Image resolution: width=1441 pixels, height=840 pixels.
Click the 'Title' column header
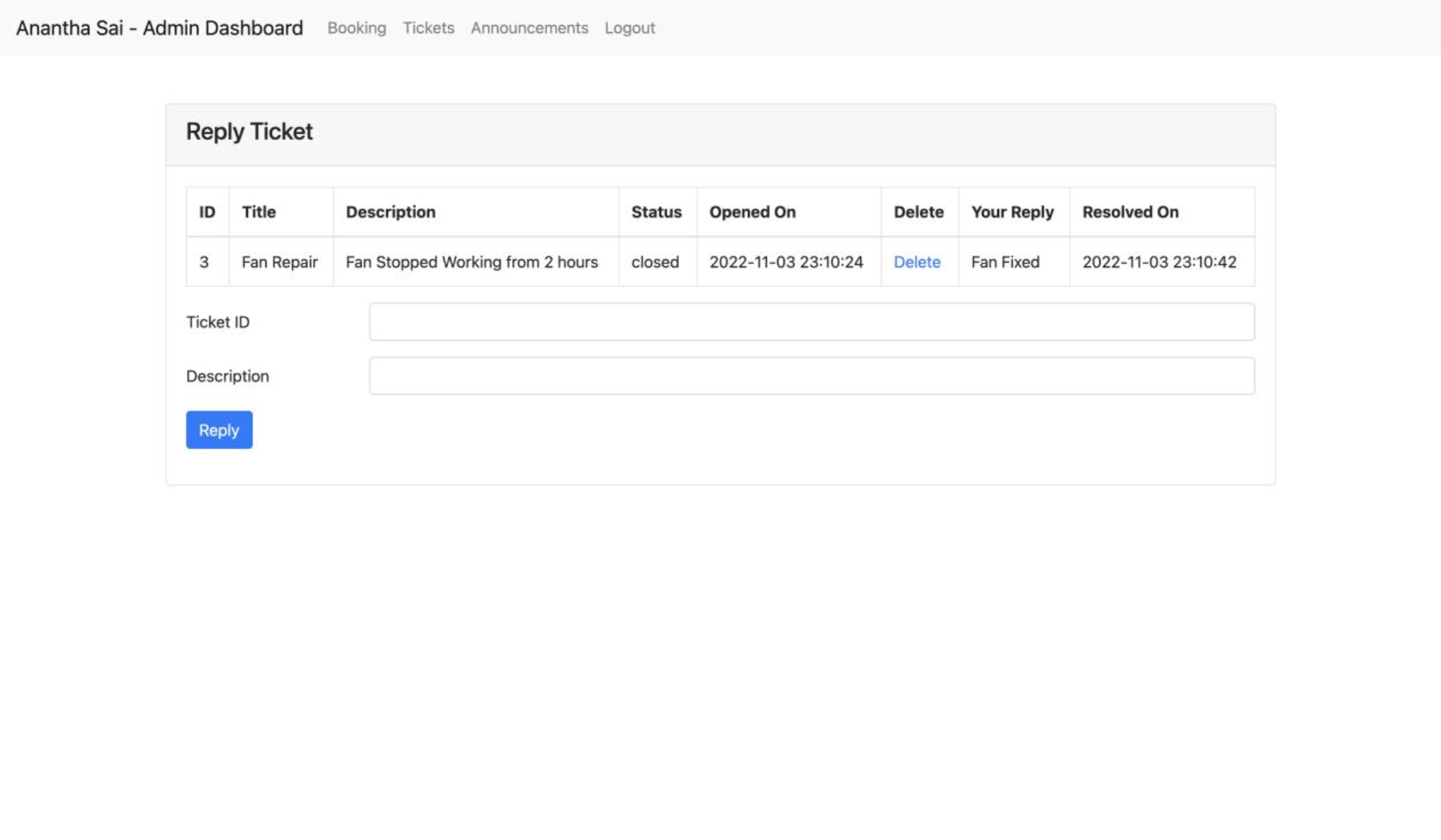point(281,212)
